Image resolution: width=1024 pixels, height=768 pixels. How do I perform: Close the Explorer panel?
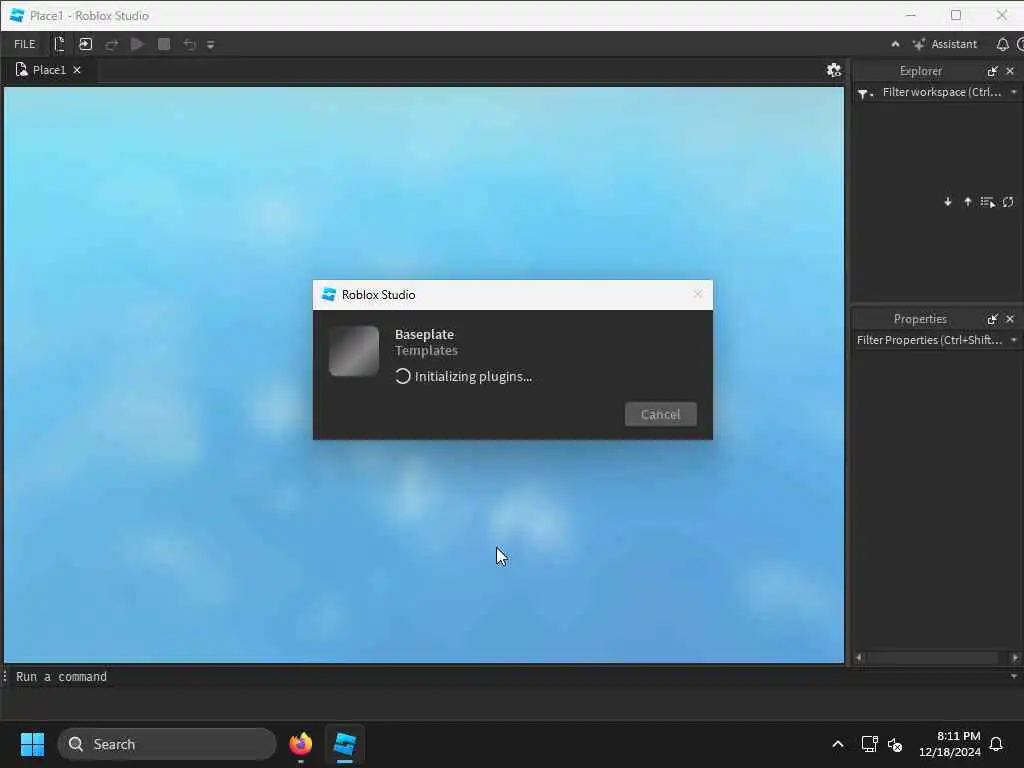(1010, 71)
